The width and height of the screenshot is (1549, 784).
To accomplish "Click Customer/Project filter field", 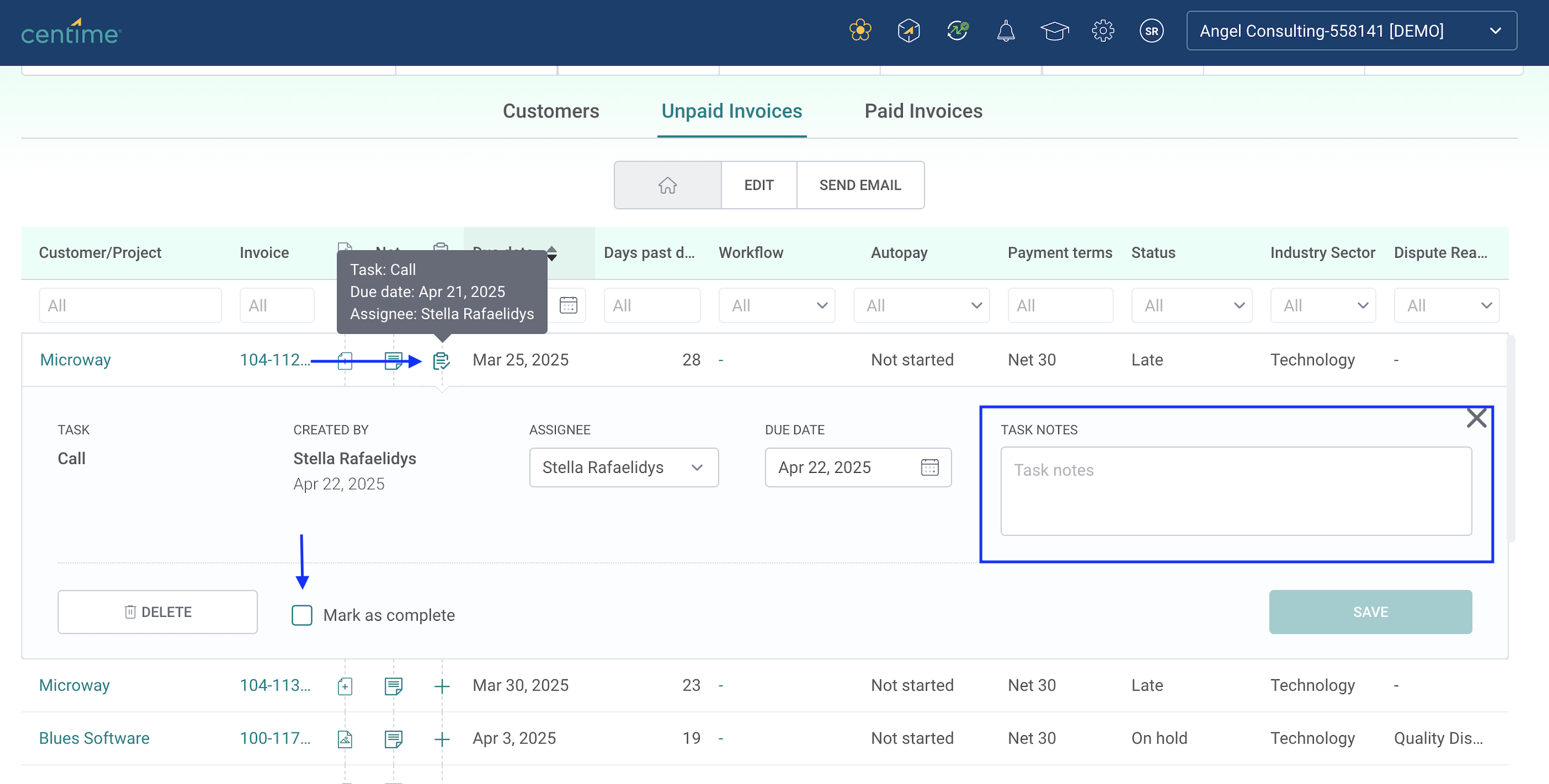I will coord(130,305).
